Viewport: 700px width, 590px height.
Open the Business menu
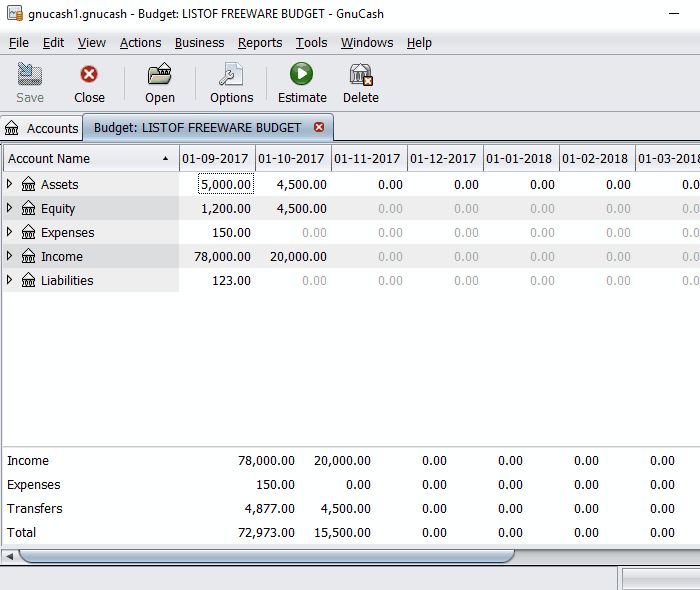coord(199,43)
